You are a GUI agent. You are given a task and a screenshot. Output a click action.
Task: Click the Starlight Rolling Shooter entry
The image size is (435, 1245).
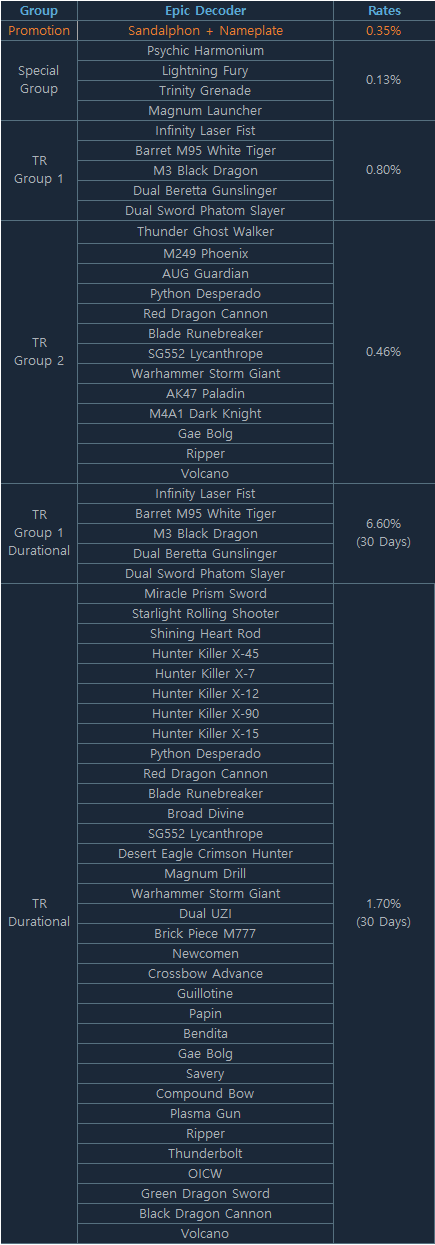[205, 614]
